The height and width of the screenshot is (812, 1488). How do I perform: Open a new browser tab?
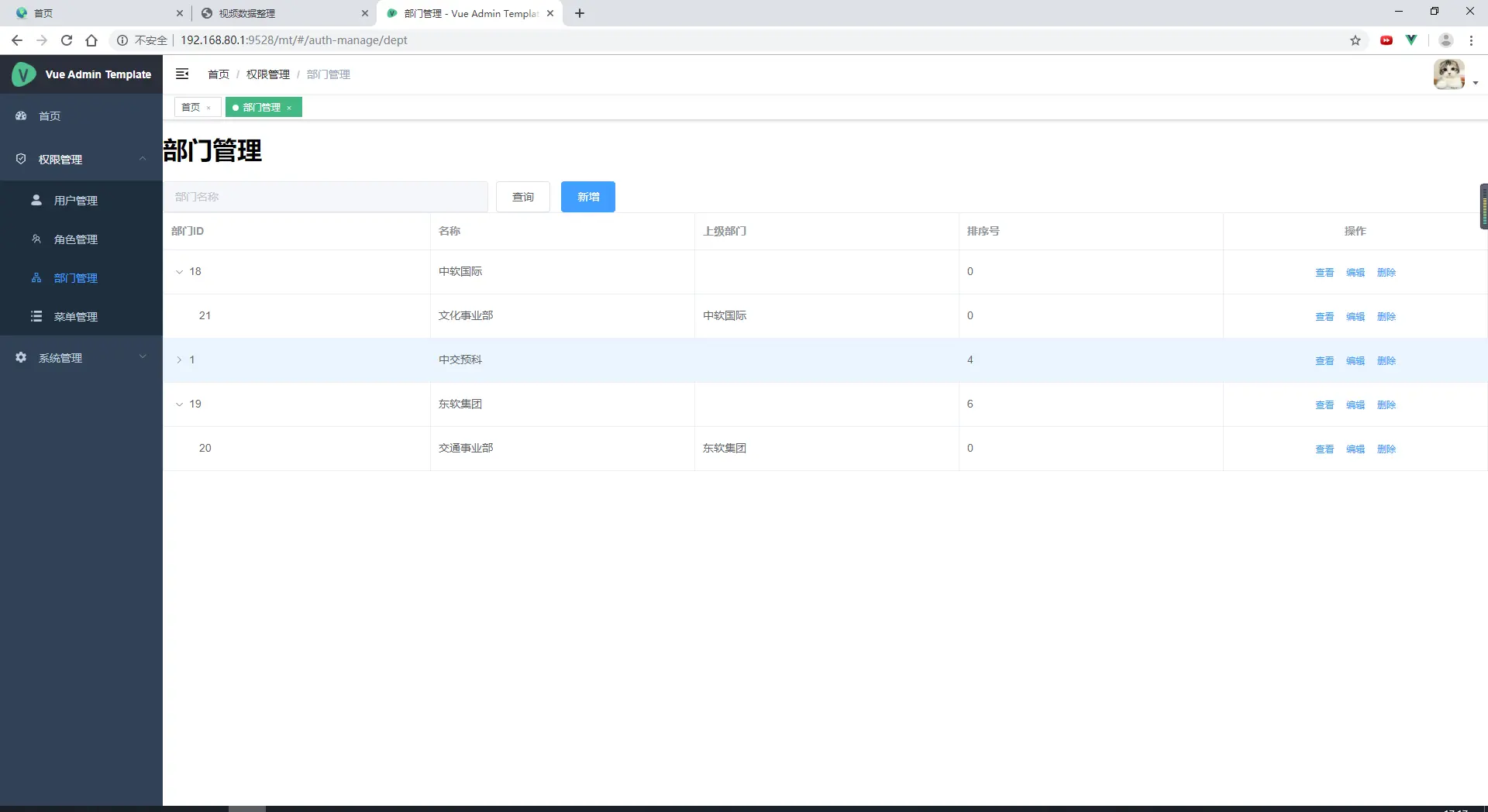[x=580, y=13]
